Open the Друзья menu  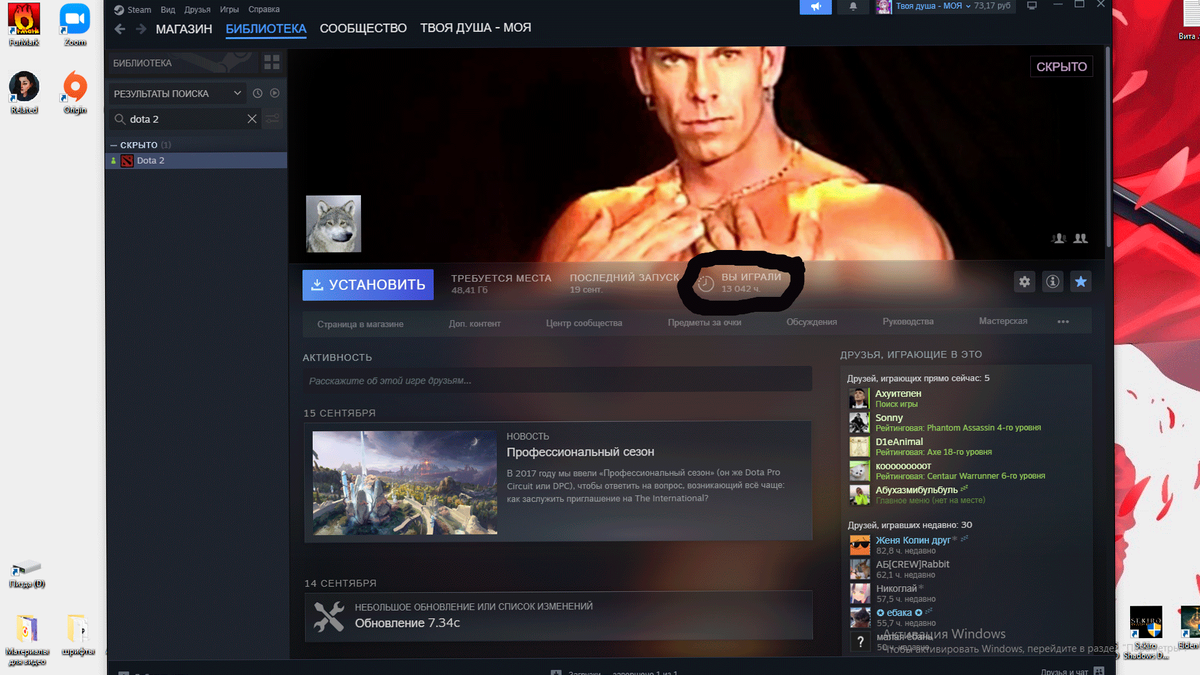tap(197, 10)
